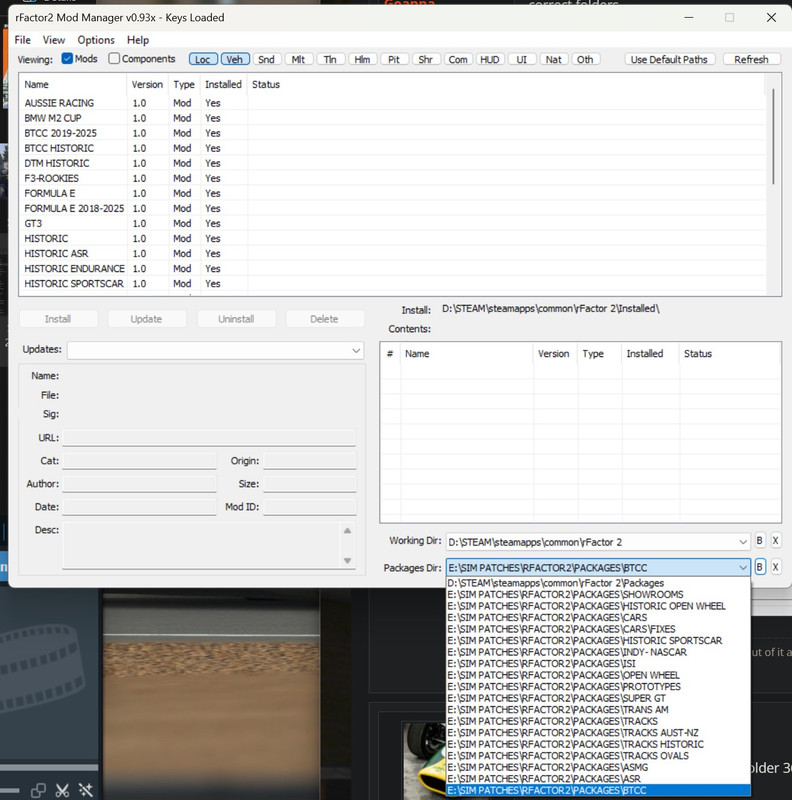
Task: Select the FORMULA E 2018-2025 row
Action: point(392,208)
